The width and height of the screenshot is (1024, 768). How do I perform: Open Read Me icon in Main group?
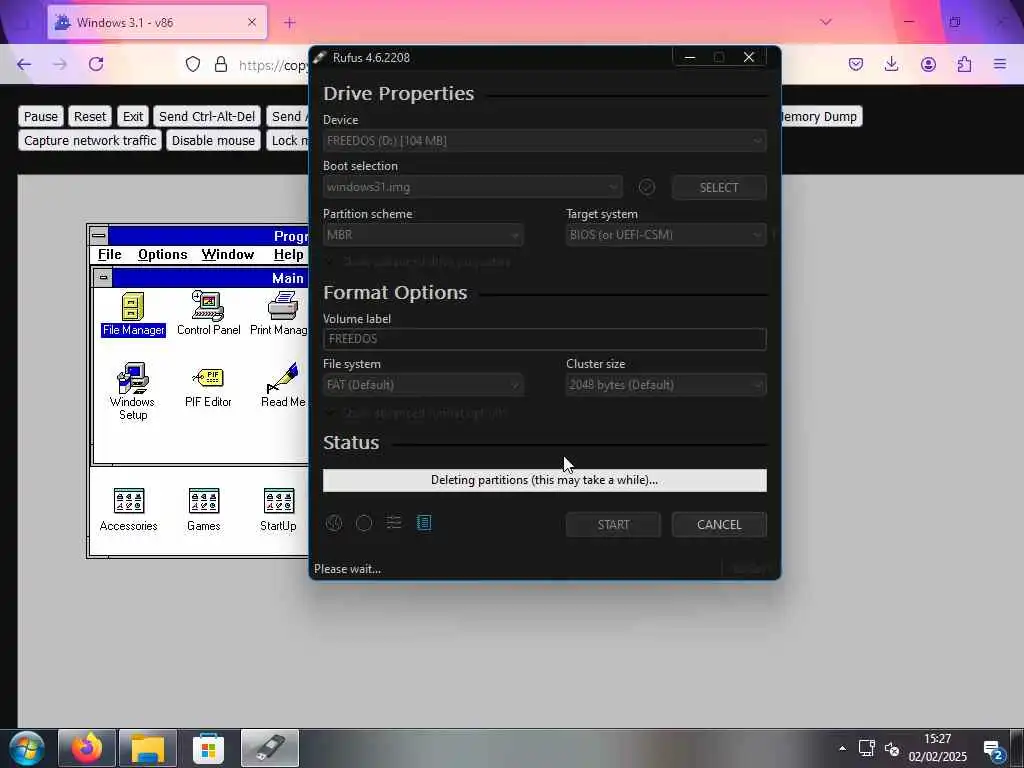point(283,386)
